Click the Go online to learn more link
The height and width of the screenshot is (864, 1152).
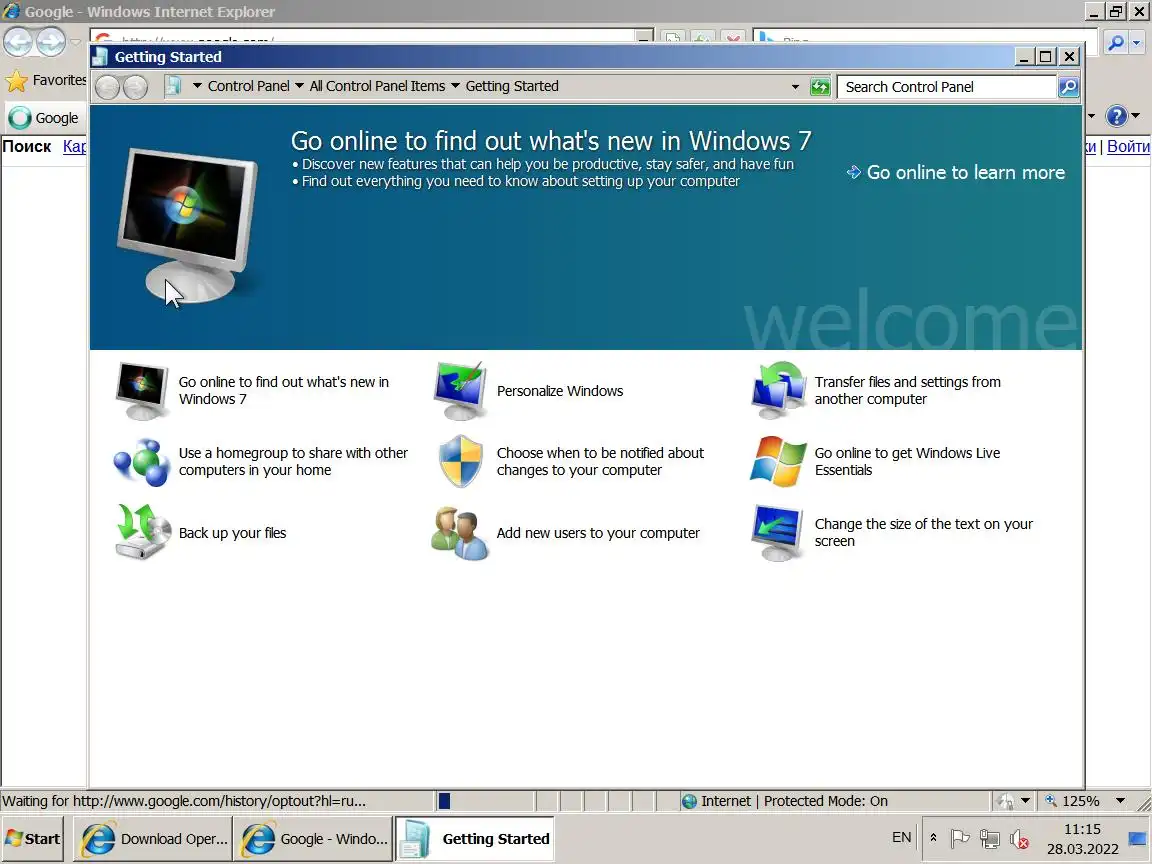956,173
